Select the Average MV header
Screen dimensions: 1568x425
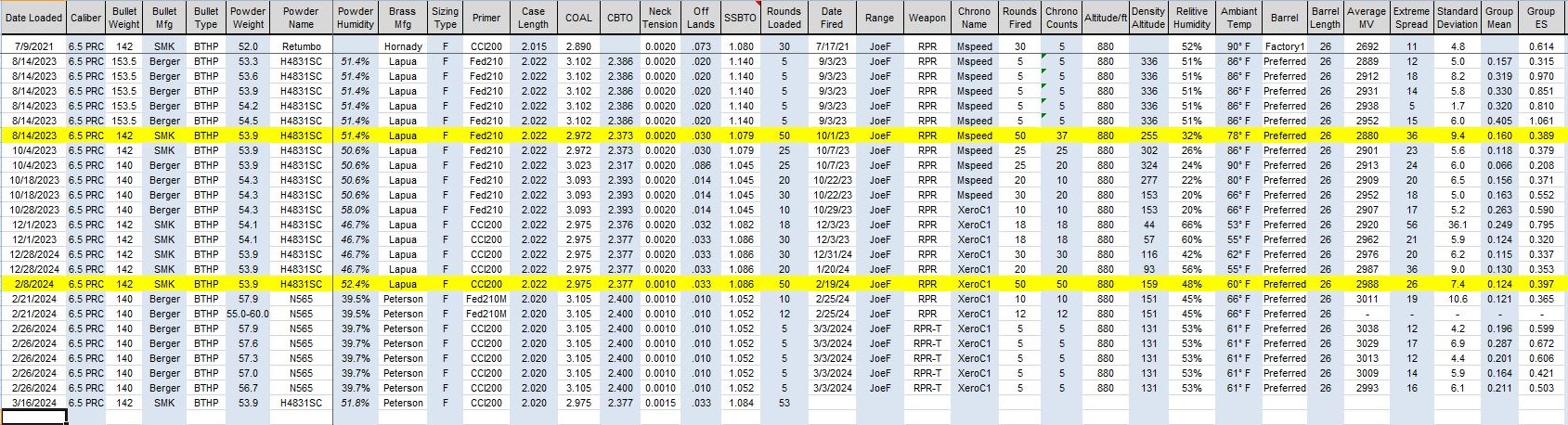point(1367,18)
